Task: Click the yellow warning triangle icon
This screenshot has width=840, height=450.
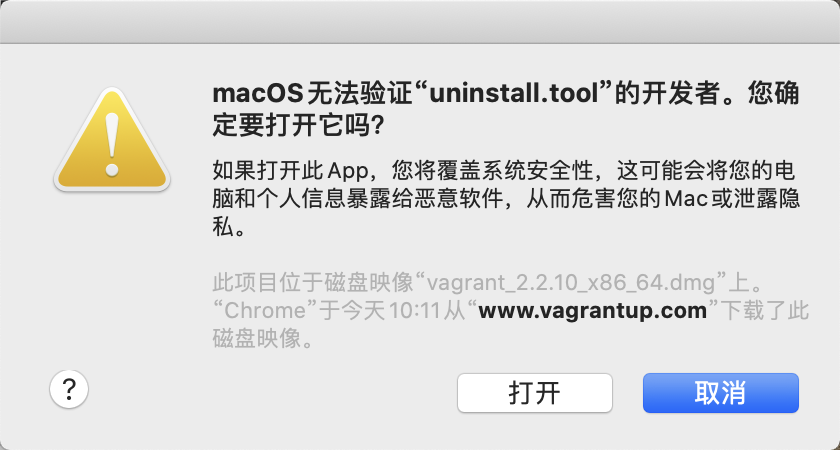Action: click(x=112, y=139)
